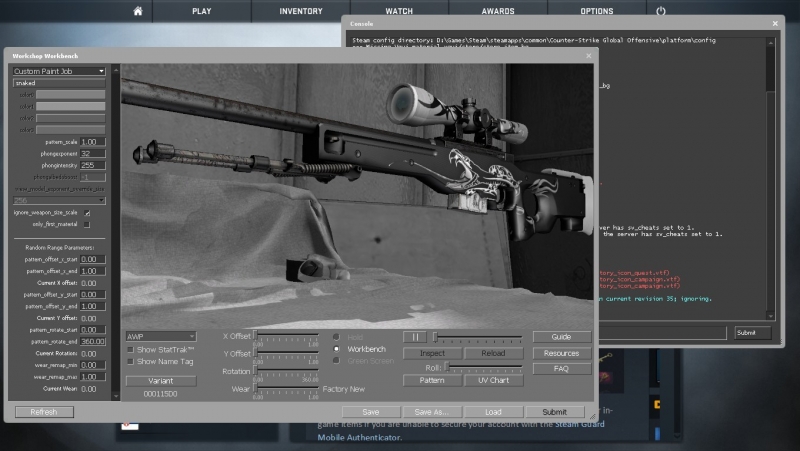Click the Save button

tap(370, 412)
